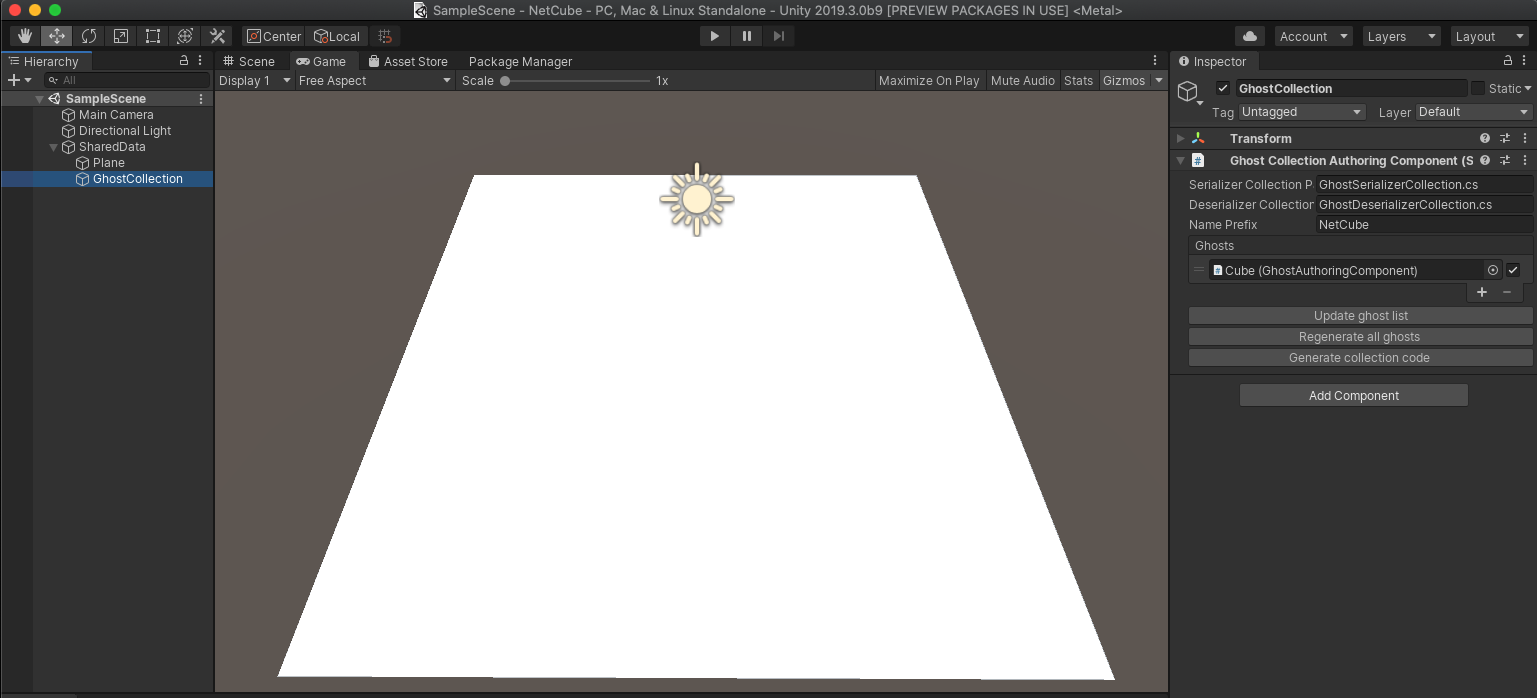Select the Rotate tool
This screenshot has height=698, width=1537.
point(89,36)
